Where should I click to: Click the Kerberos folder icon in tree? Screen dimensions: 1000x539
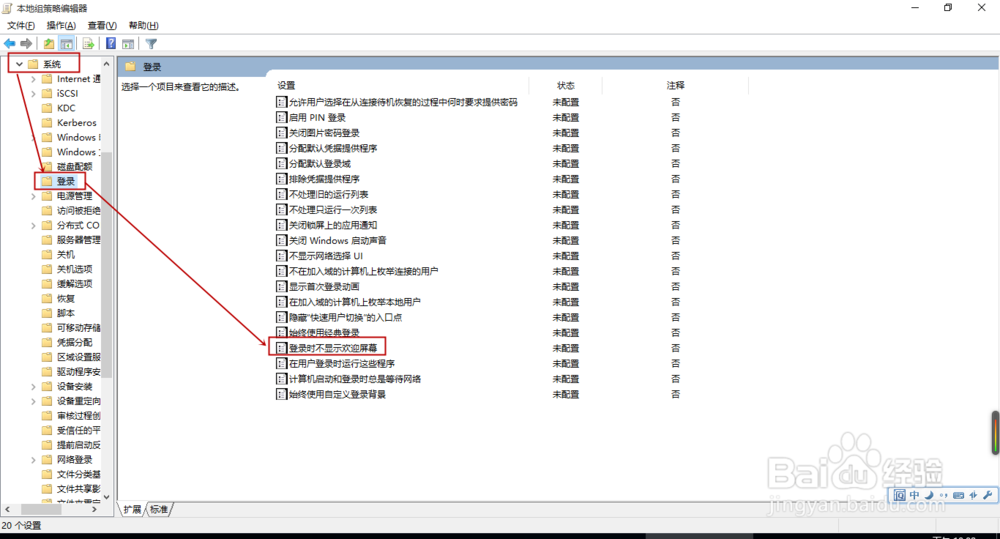47,122
